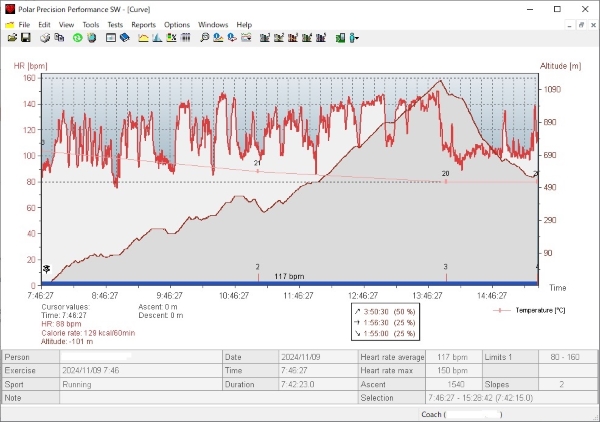Image resolution: width=600 pixels, height=422 pixels.
Task: Click the HR [bpm] axis label
Action: click(x=31, y=66)
